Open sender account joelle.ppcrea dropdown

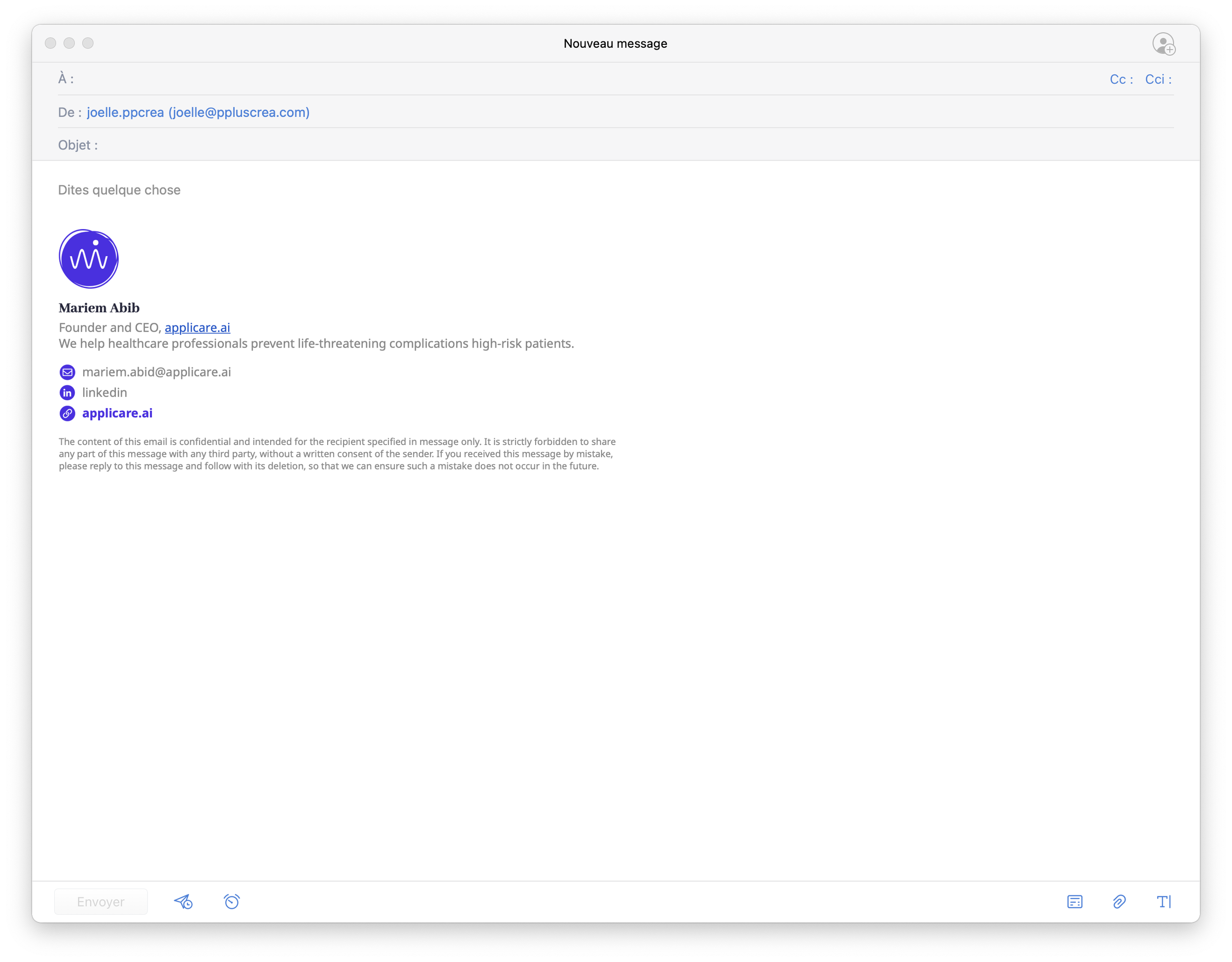pyautogui.click(x=198, y=112)
